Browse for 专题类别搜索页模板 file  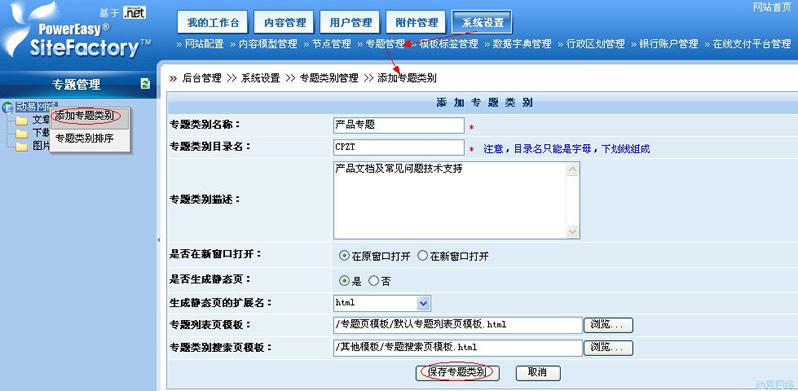[609, 348]
